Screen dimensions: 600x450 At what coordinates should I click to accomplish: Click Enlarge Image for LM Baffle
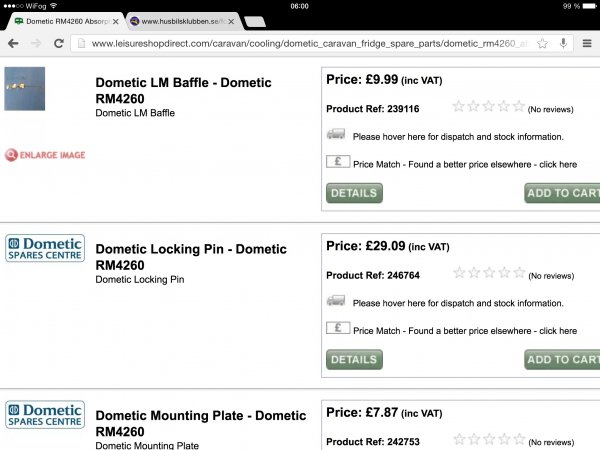[x=45, y=154]
